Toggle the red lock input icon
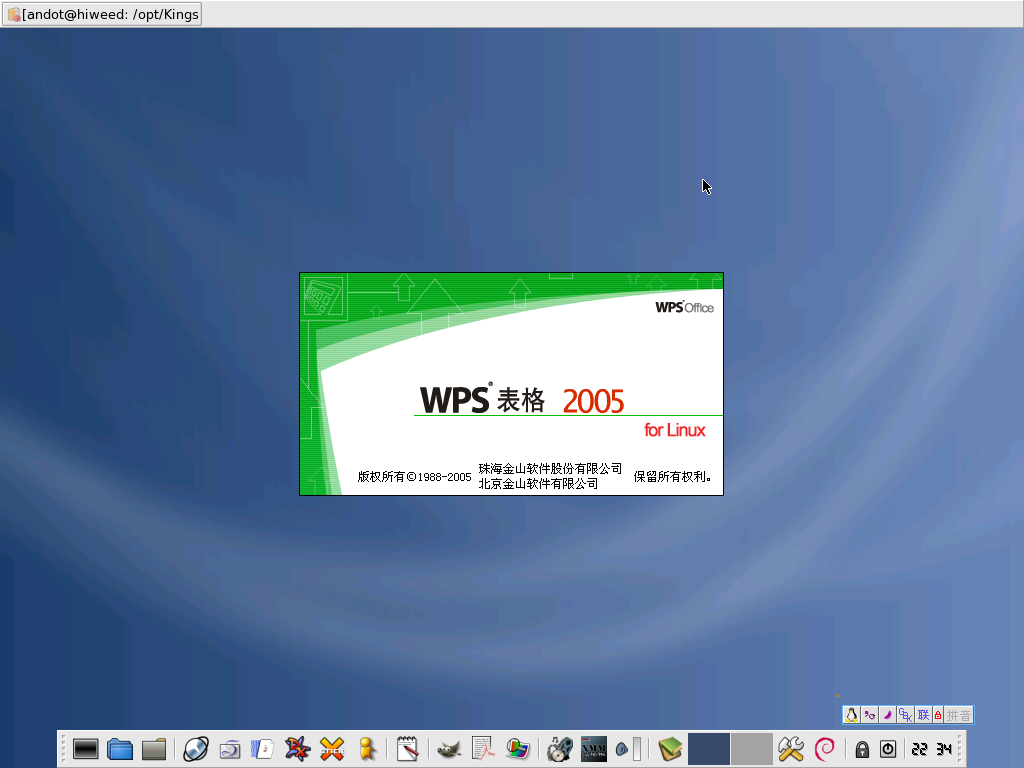1024x768 pixels. [938, 715]
